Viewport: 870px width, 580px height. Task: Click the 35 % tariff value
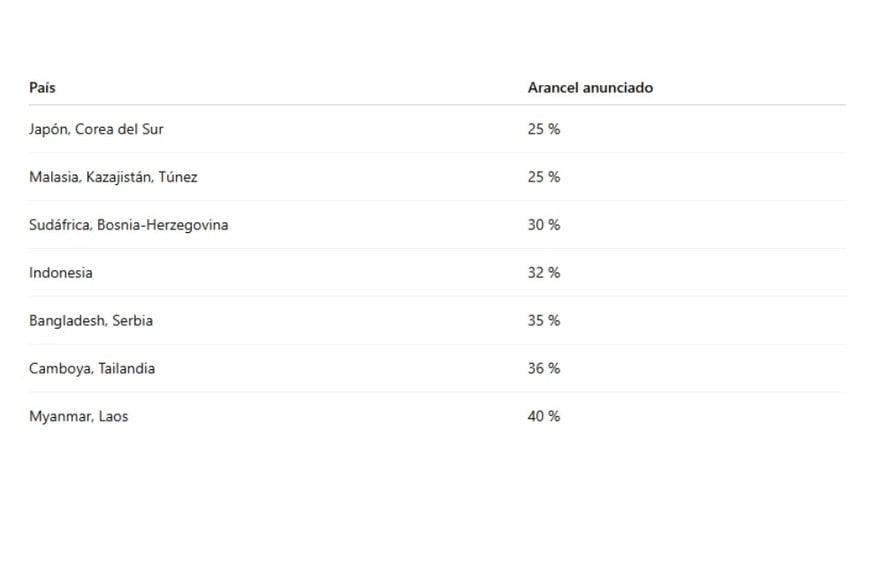pos(544,321)
